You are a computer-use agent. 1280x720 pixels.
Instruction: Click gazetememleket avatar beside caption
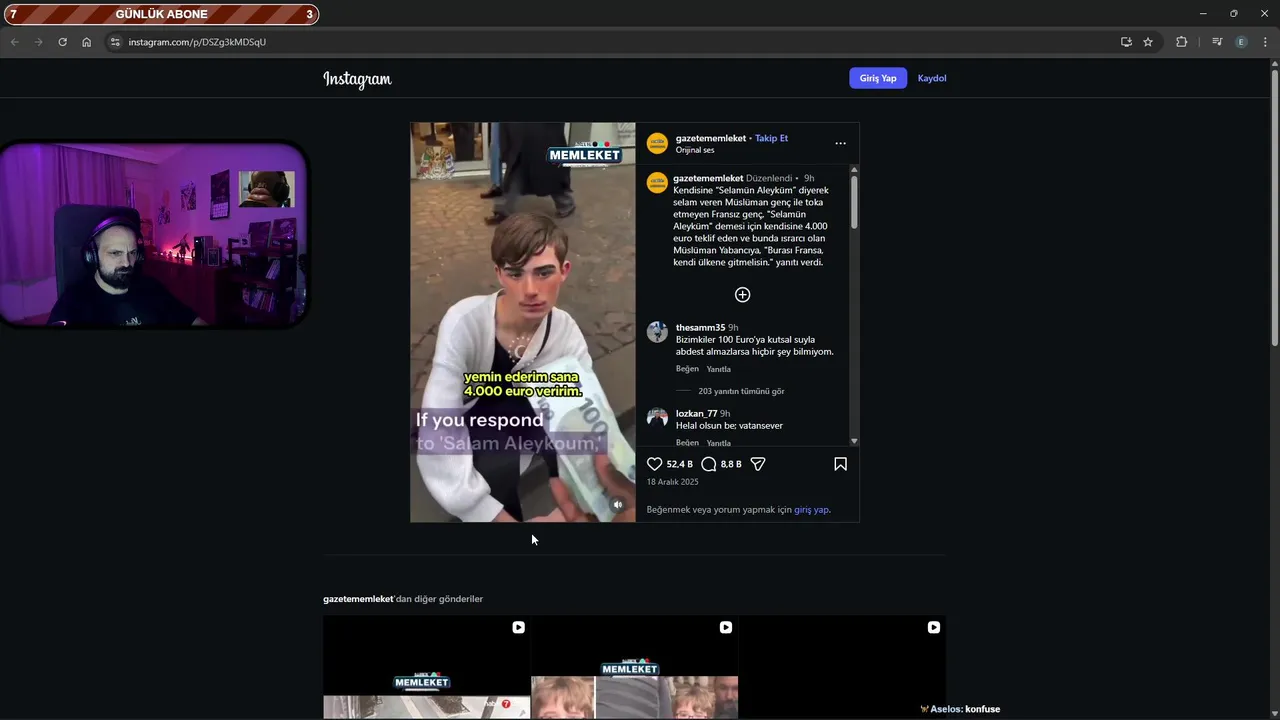[657, 183]
